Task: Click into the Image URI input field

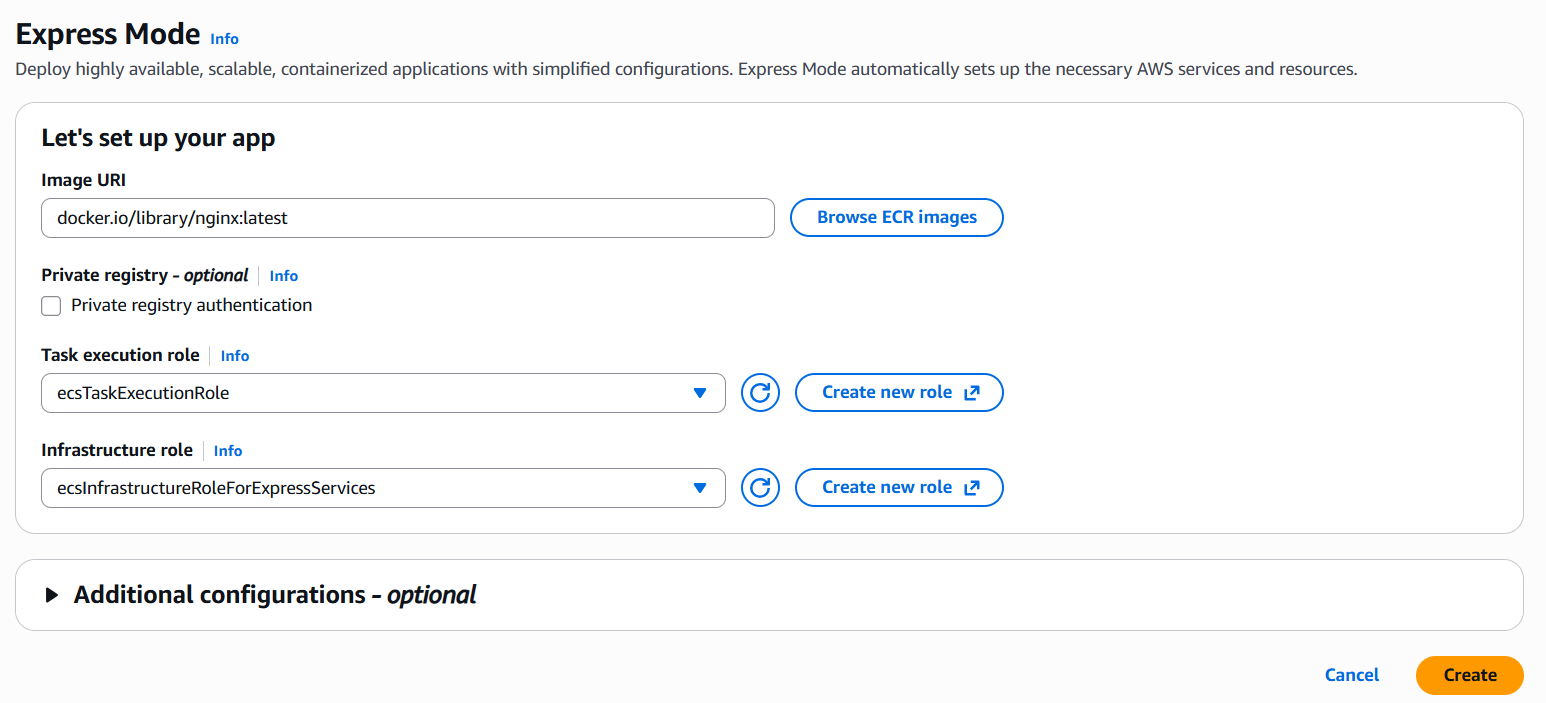Action: (407, 217)
